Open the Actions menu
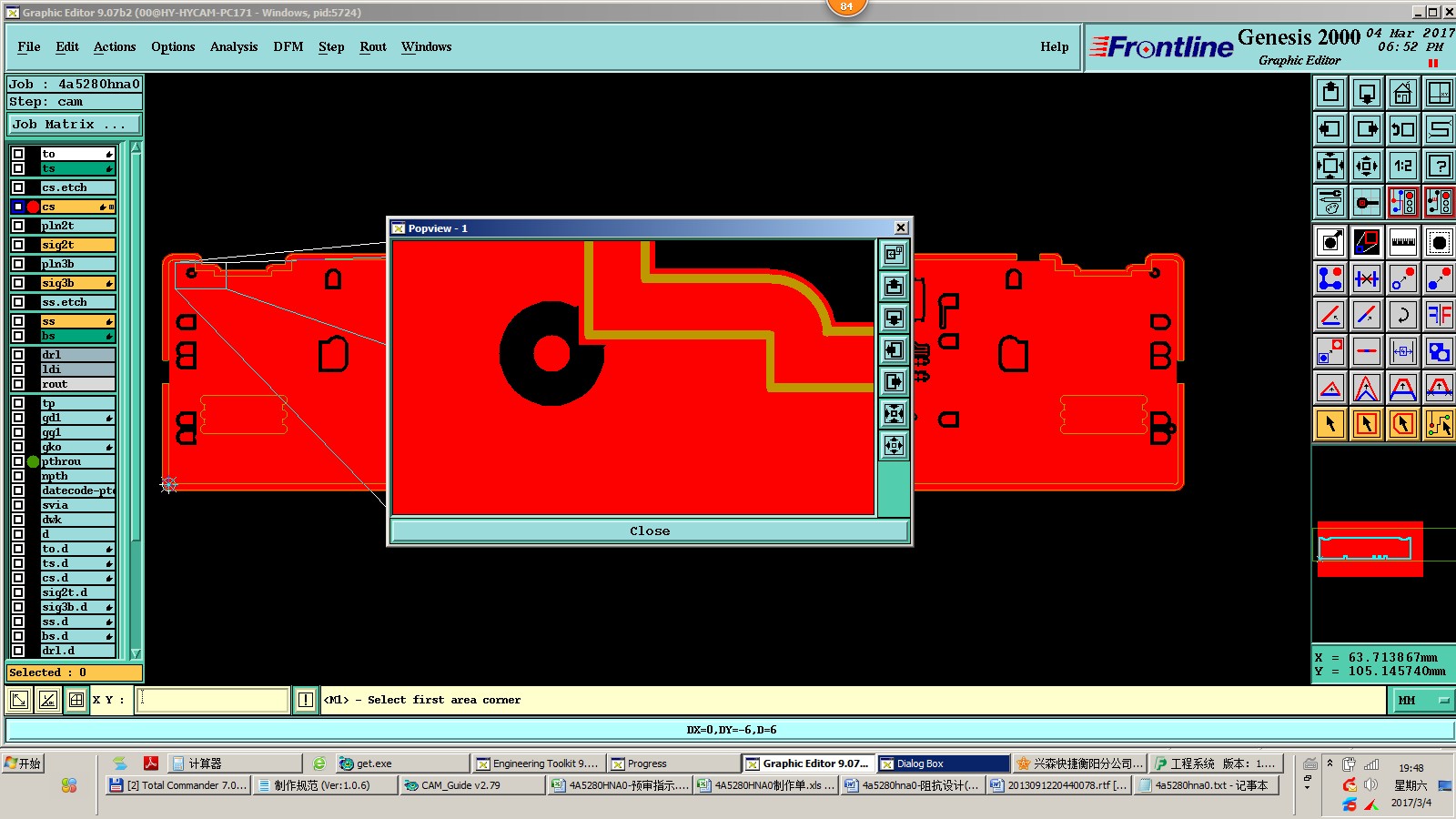This screenshot has height=819, width=1456. pyautogui.click(x=115, y=46)
